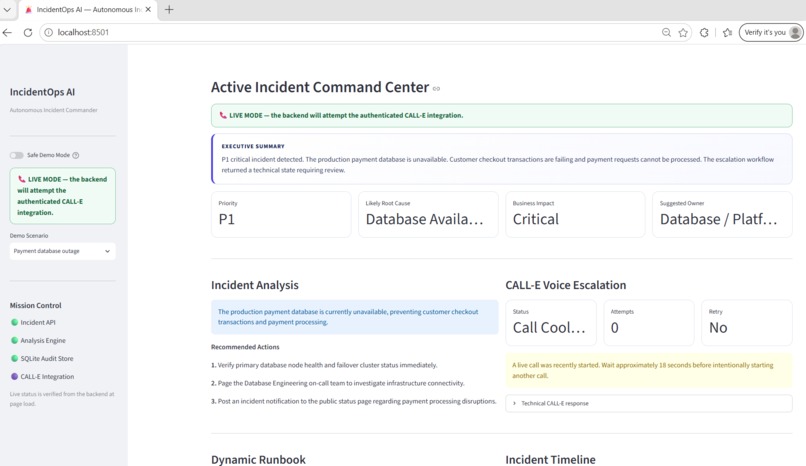Click the 'Active Incident Command Center' page title
This screenshot has height=466, width=806.
[x=320, y=87]
